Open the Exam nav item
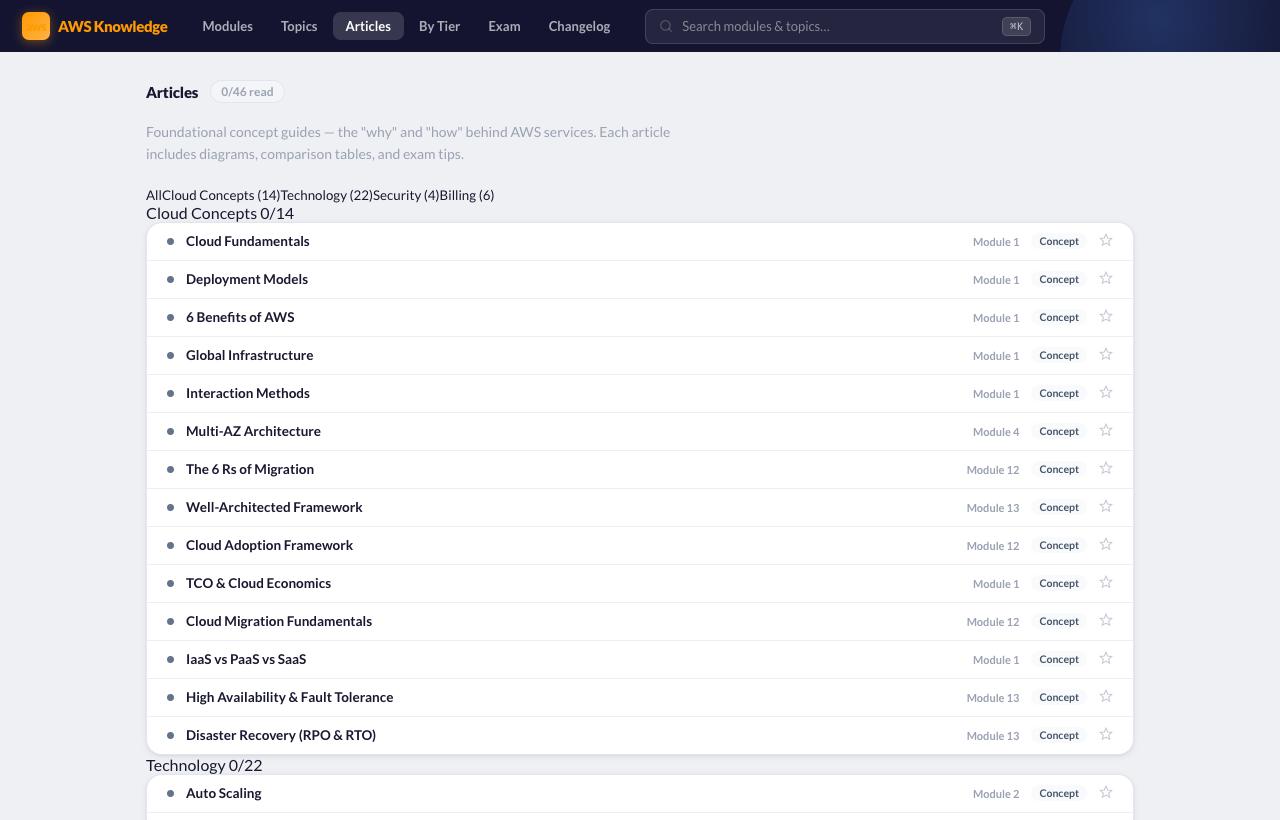The height and width of the screenshot is (820, 1280). point(504,26)
